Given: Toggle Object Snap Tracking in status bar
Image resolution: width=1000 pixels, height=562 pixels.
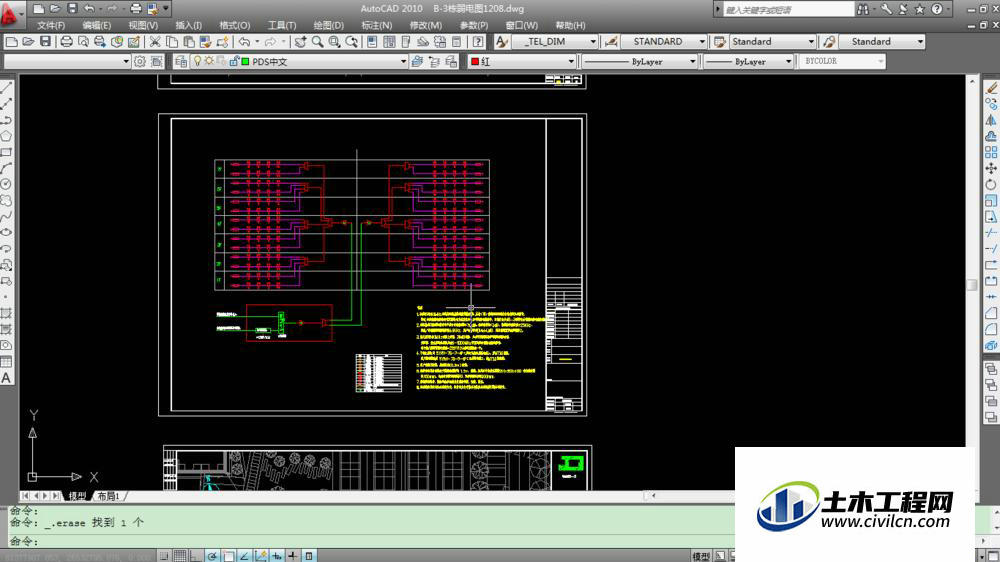Looking at the screenshot, I should (x=244, y=556).
